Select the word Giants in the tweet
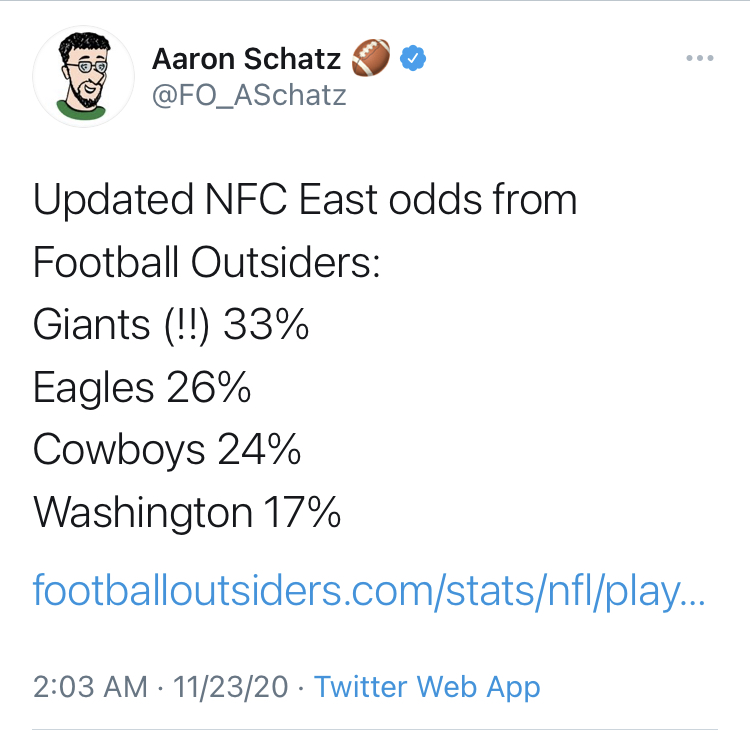750x733 pixels. pyautogui.click(x=91, y=327)
